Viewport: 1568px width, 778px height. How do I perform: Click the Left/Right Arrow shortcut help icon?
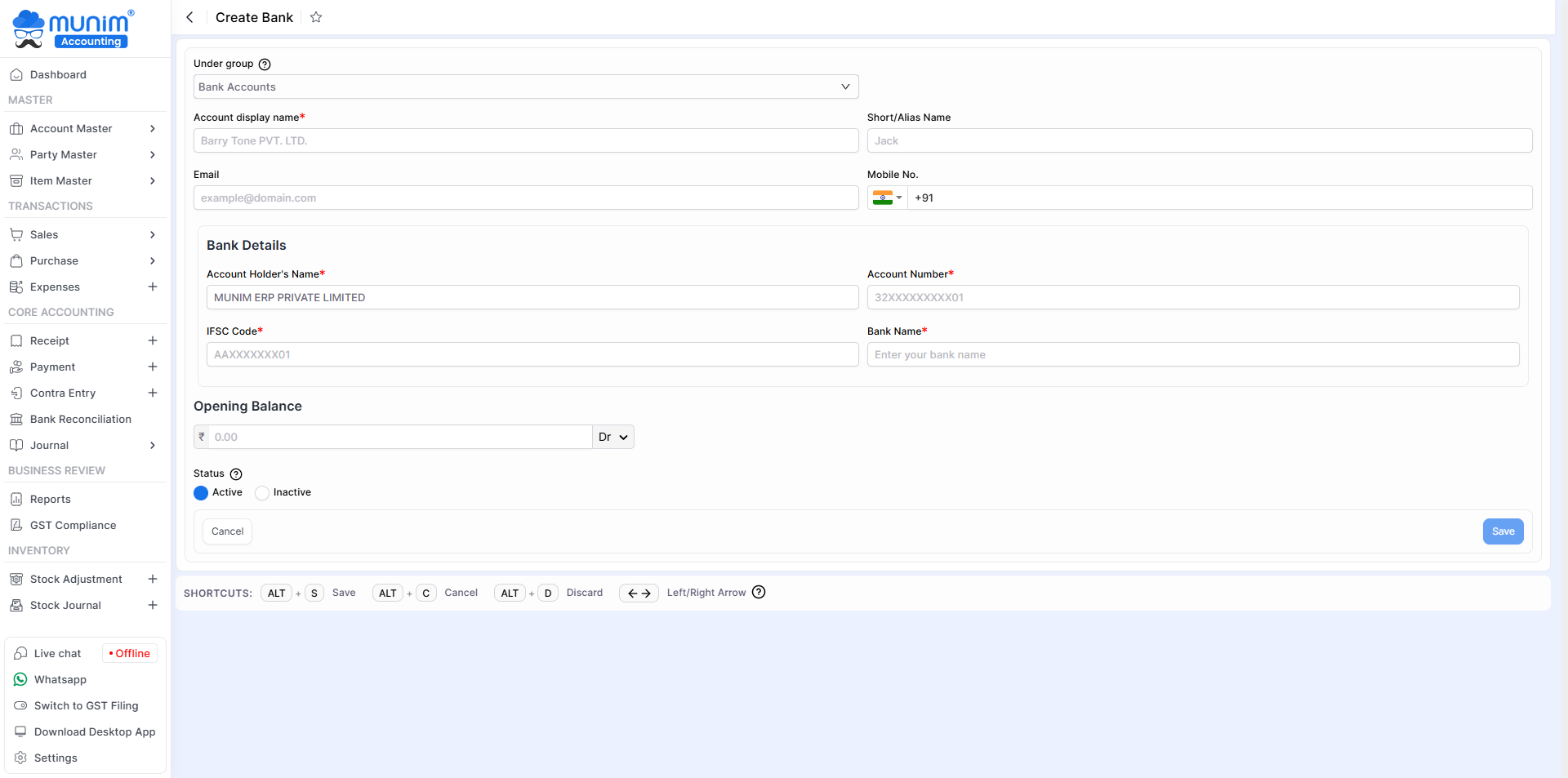pyautogui.click(x=759, y=593)
